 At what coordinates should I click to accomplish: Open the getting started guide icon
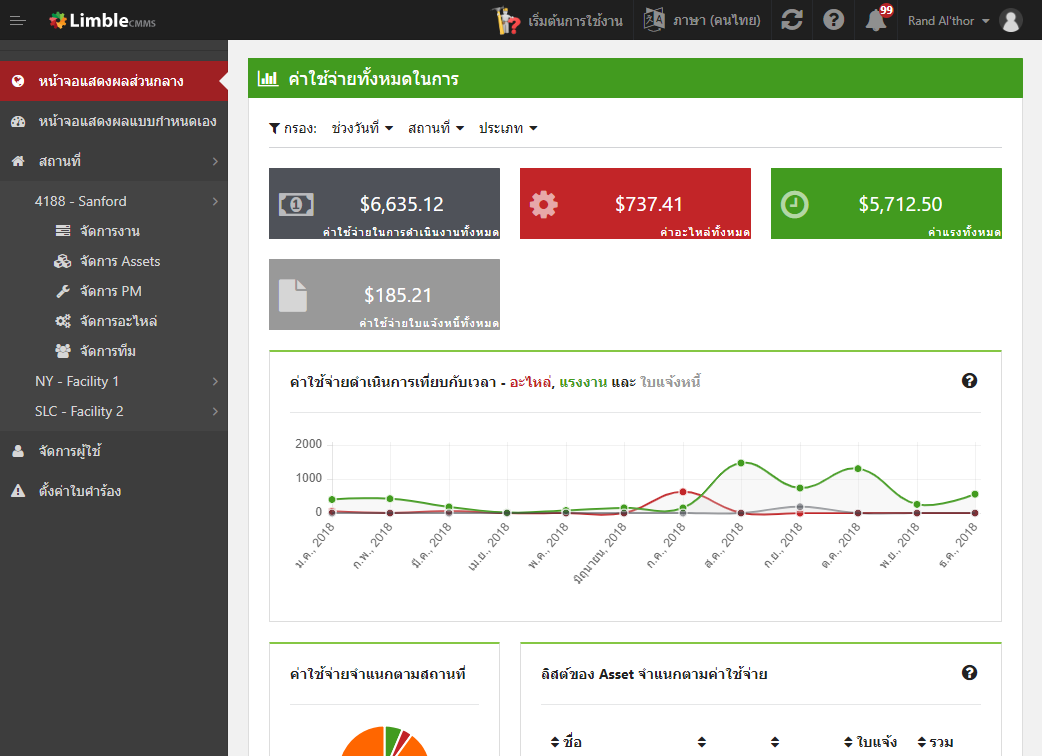click(505, 21)
